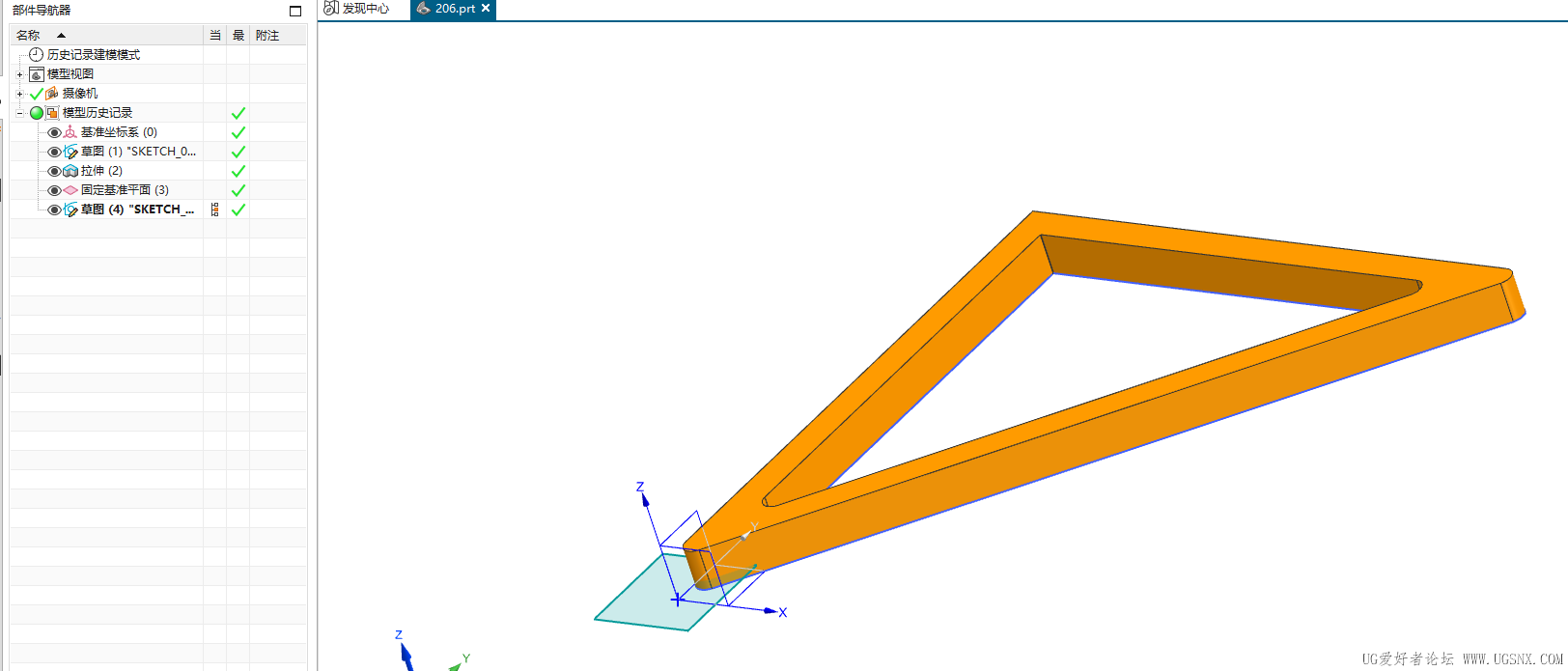Select the 历史记录建模模式 row
The image size is (1568, 671).
[94, 55]
